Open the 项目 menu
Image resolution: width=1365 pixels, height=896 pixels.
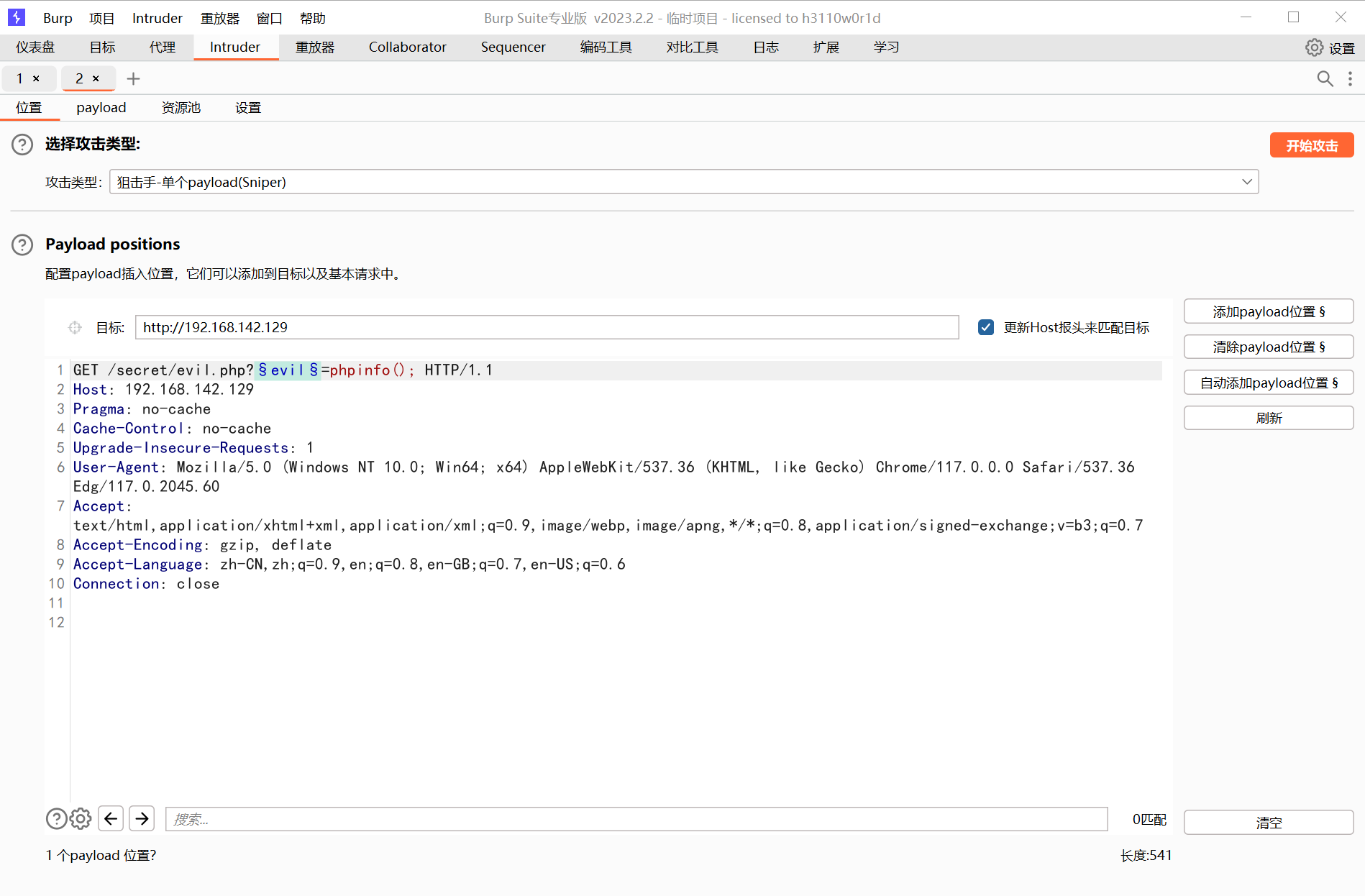101,18
